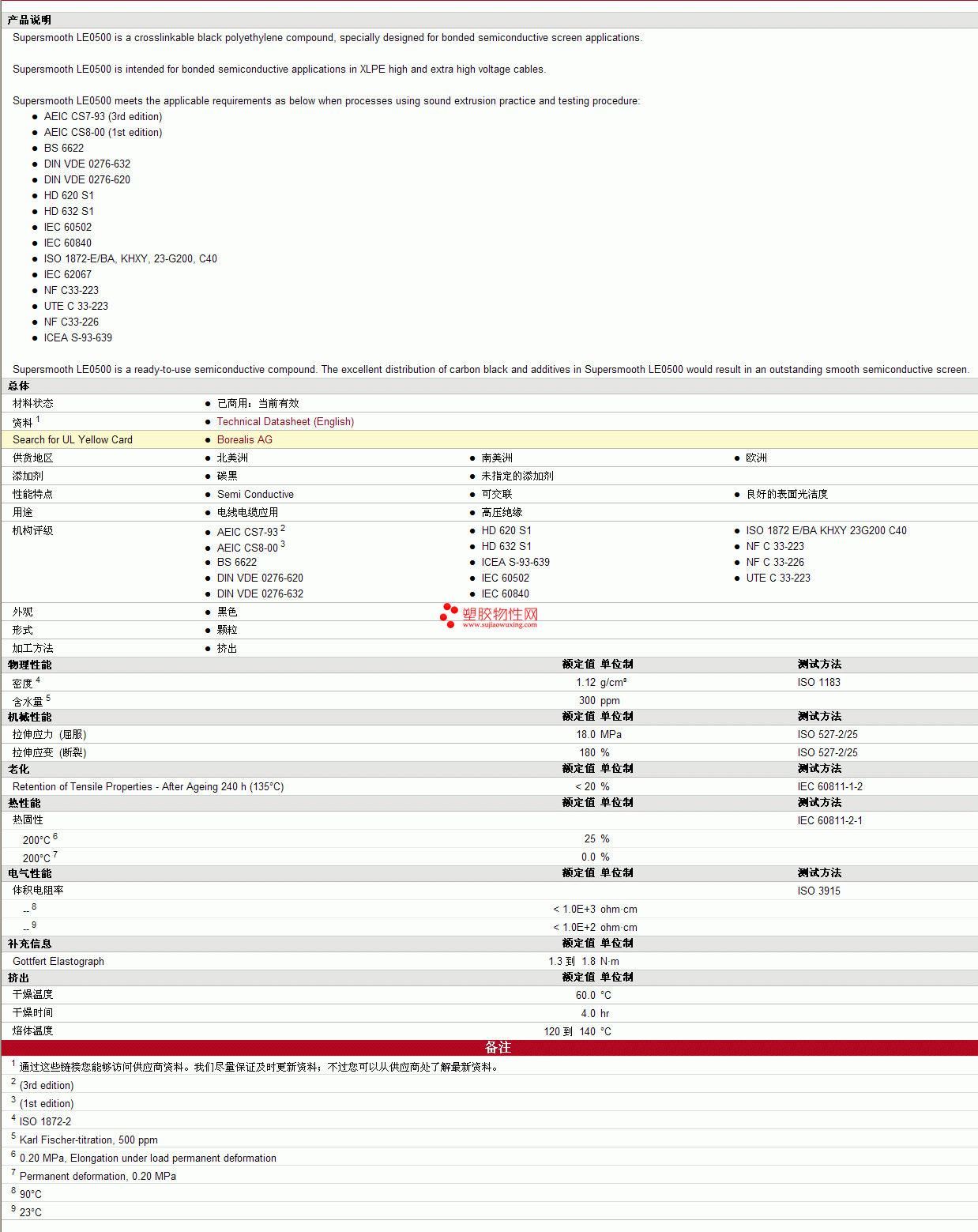Screen dimensions: 978x1232
Task: Select the 23°C footnote
Action: pyautogui.click(x=31, y=1213)
